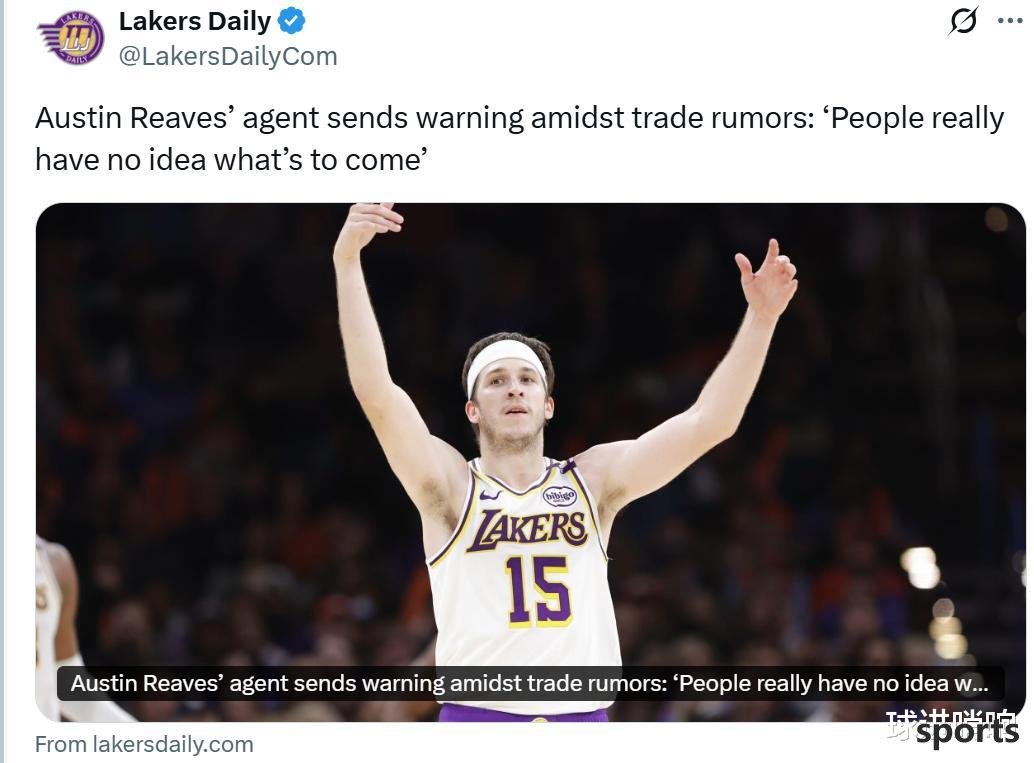Open the three-dot more options menu
Screen dimensions: 1034x763
tap(1010, 20)
